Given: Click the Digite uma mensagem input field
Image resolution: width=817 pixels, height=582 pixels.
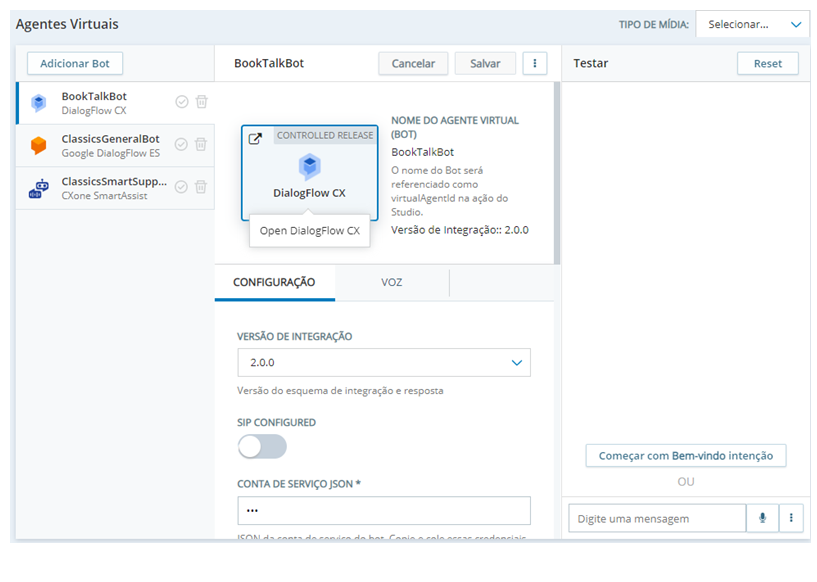Looking at the screenshot, I should [x=658, y=518].
